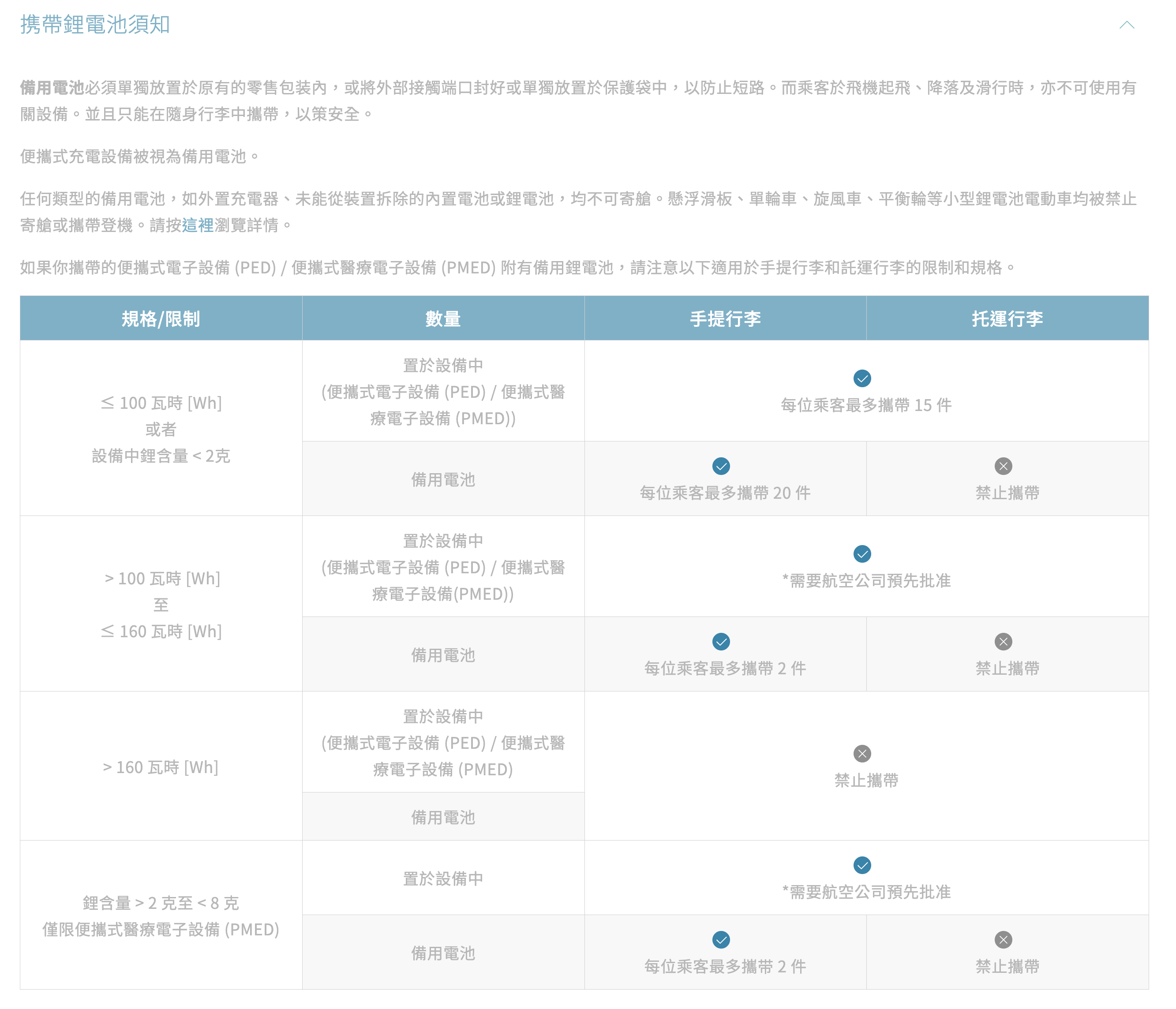Screen dimensions: 1176x1009
Task: Click check icon in 100-160 Wh spare battery row
Action: (721, 641)
